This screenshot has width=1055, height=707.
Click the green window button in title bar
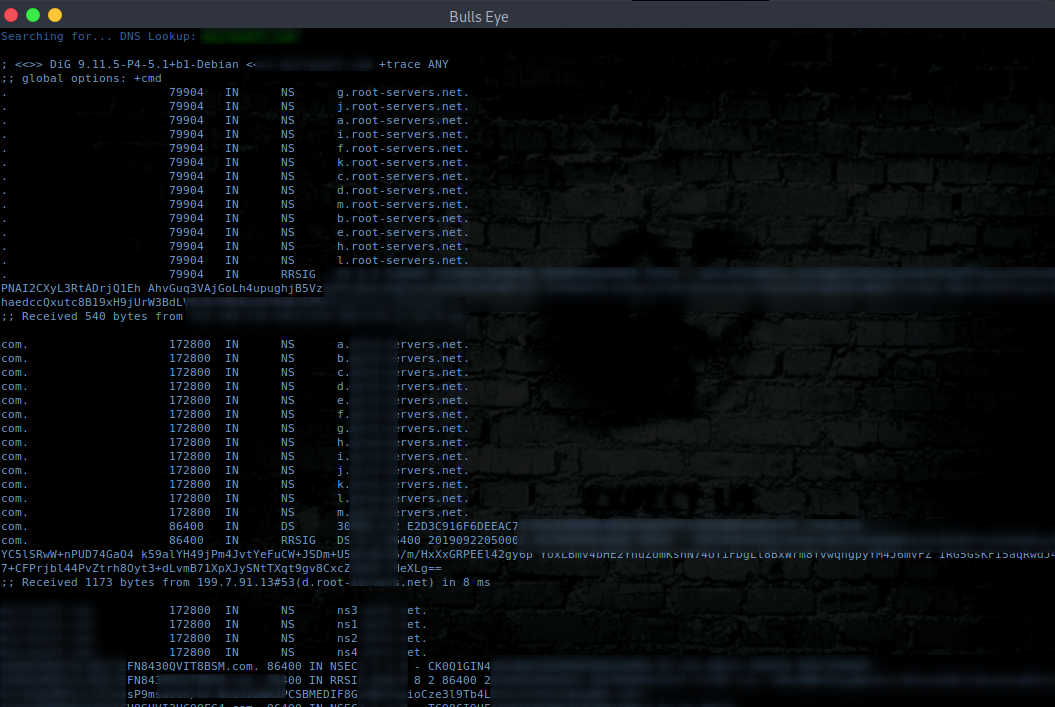point(33,15)
